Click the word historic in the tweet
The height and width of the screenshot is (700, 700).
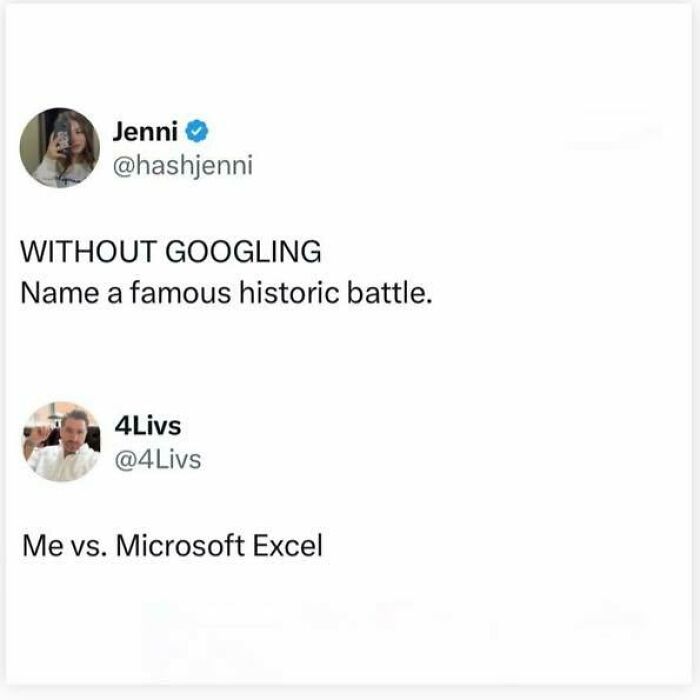click(289, 293)
